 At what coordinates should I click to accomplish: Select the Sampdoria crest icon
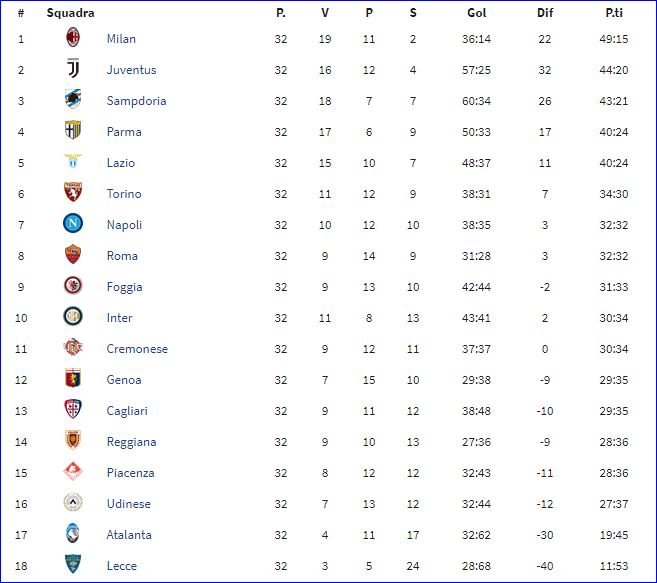(x=73, y=99)
